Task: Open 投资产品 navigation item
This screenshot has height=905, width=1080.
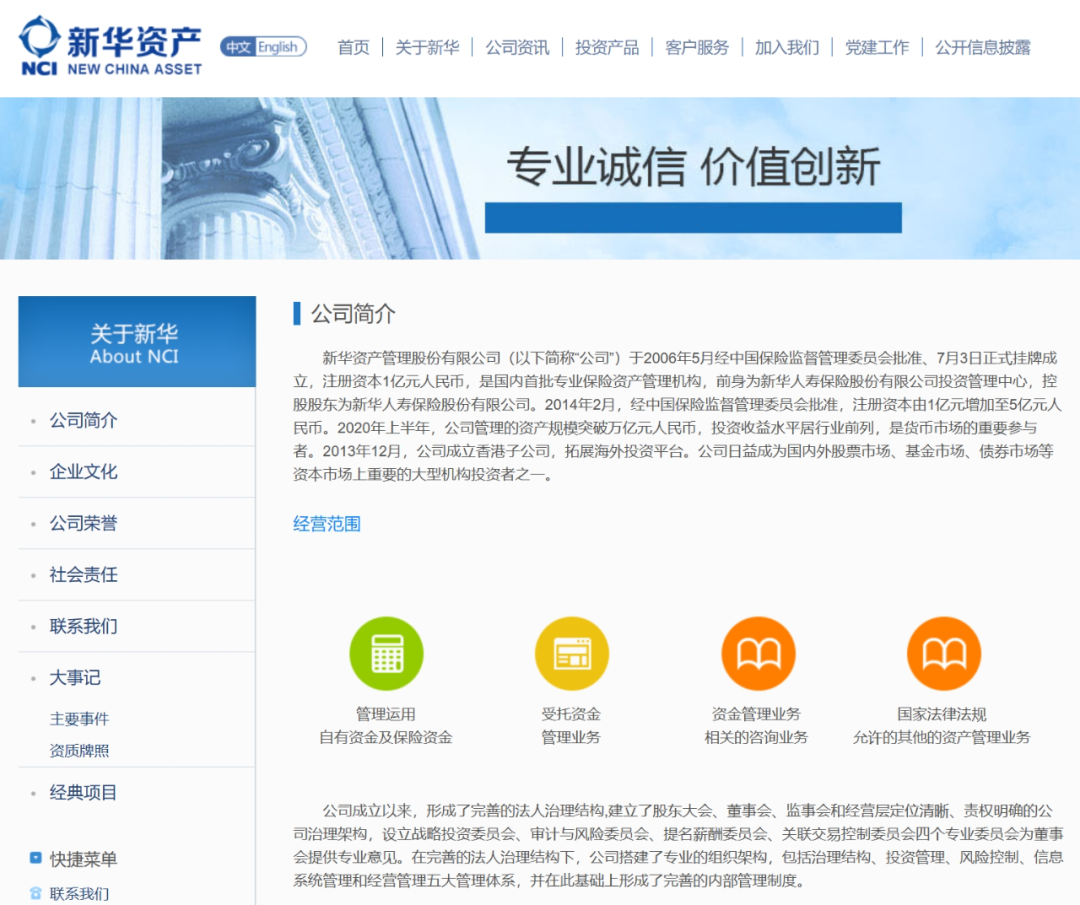Action: tap(607, 47)
